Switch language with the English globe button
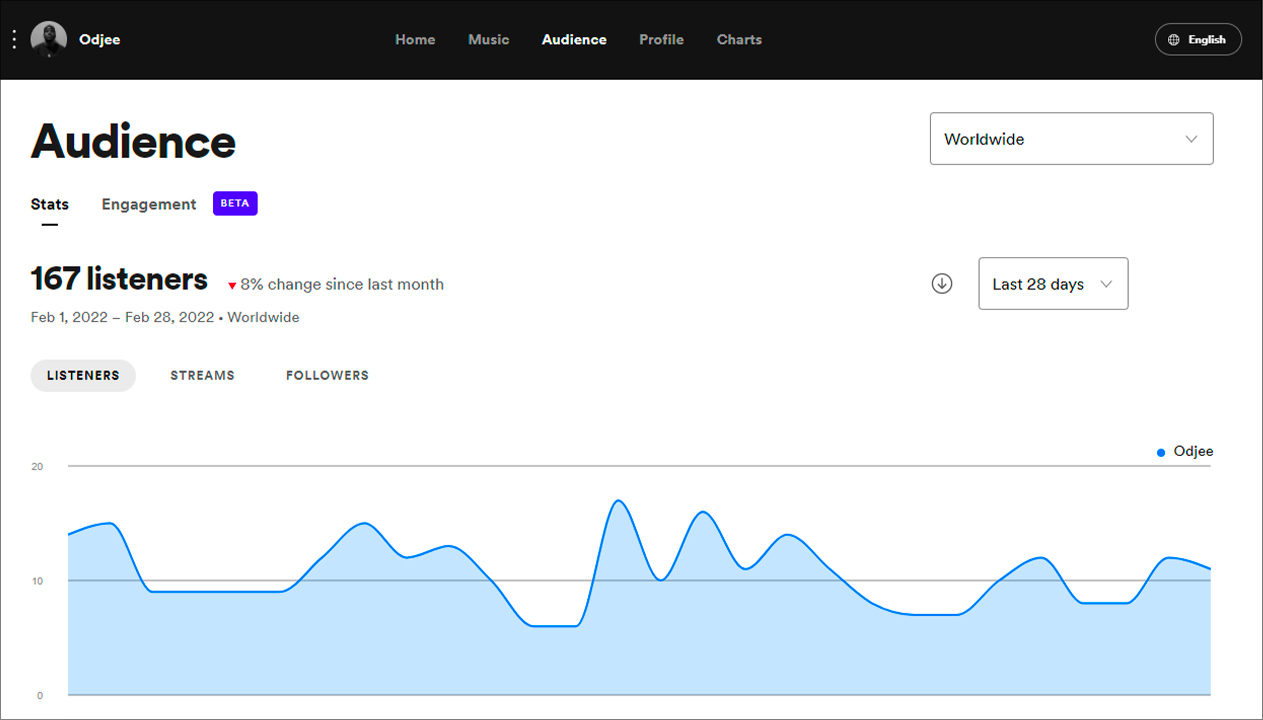Viewport: 1263px width, 720px height. tap(1197, 40)
